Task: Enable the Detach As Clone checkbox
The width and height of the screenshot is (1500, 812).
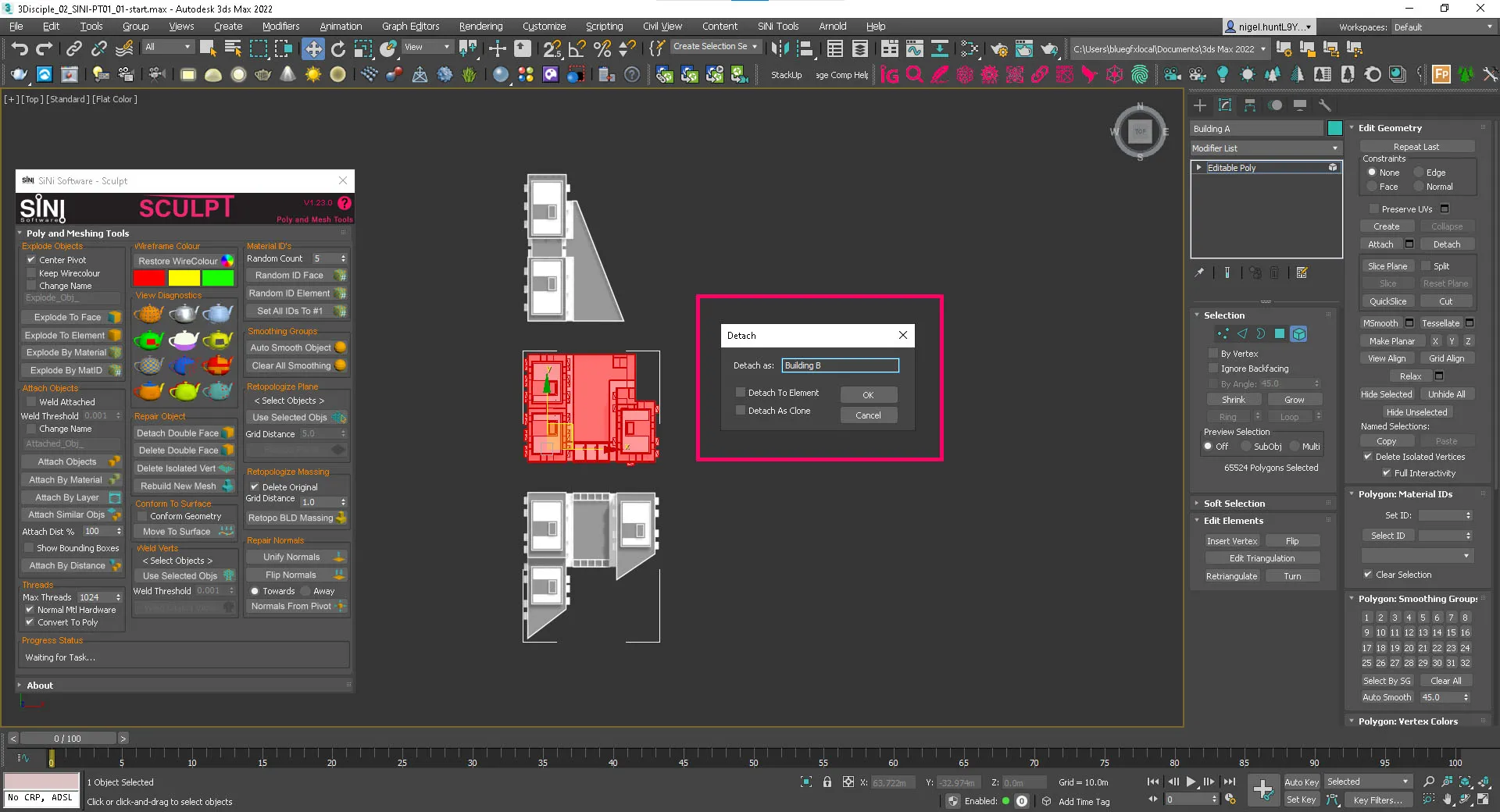Action: click(x=741, y=410)
